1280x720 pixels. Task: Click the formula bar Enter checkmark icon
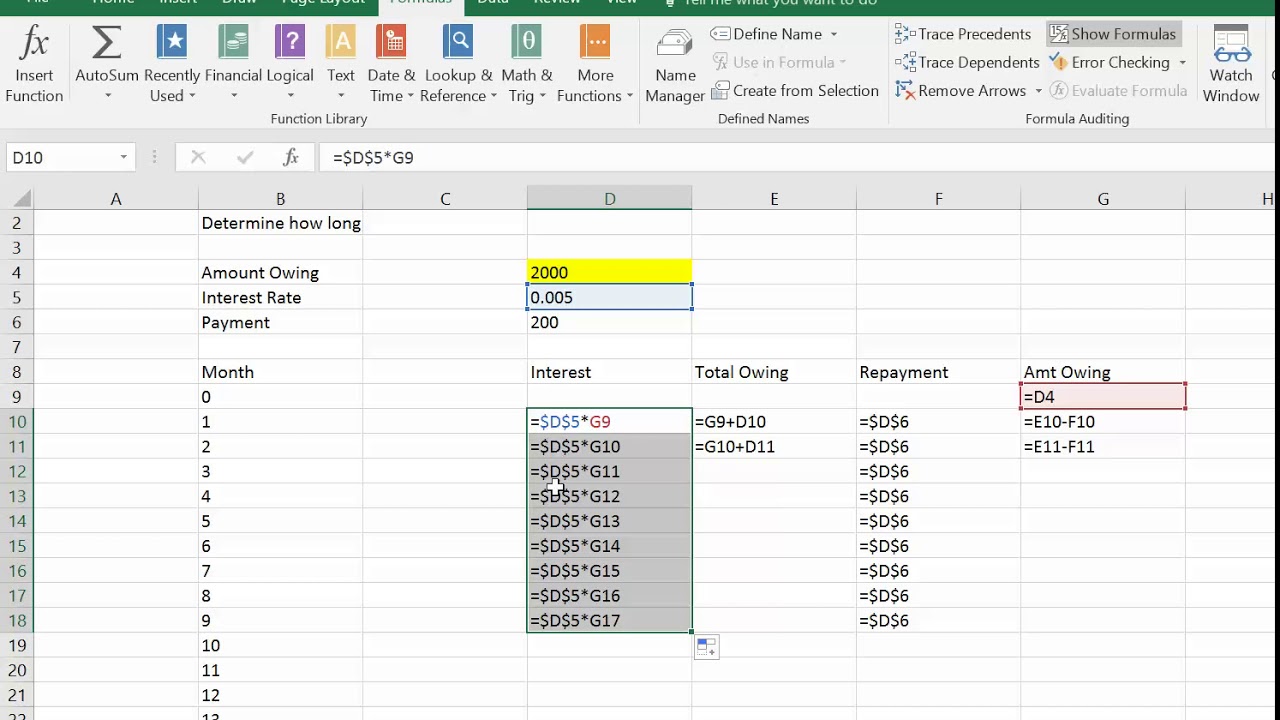tap(245, 157)
